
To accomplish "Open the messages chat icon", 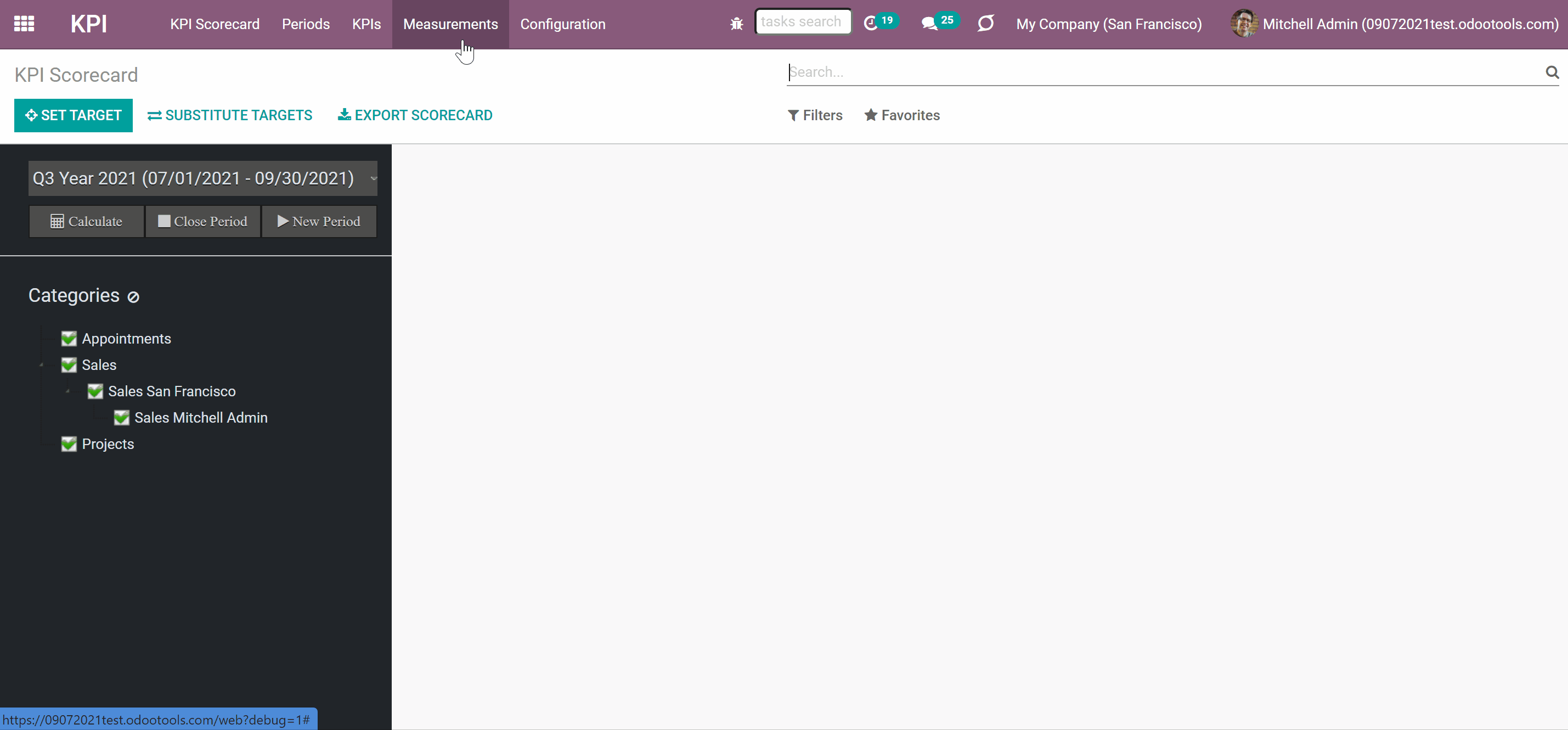I will coord(929,24).
